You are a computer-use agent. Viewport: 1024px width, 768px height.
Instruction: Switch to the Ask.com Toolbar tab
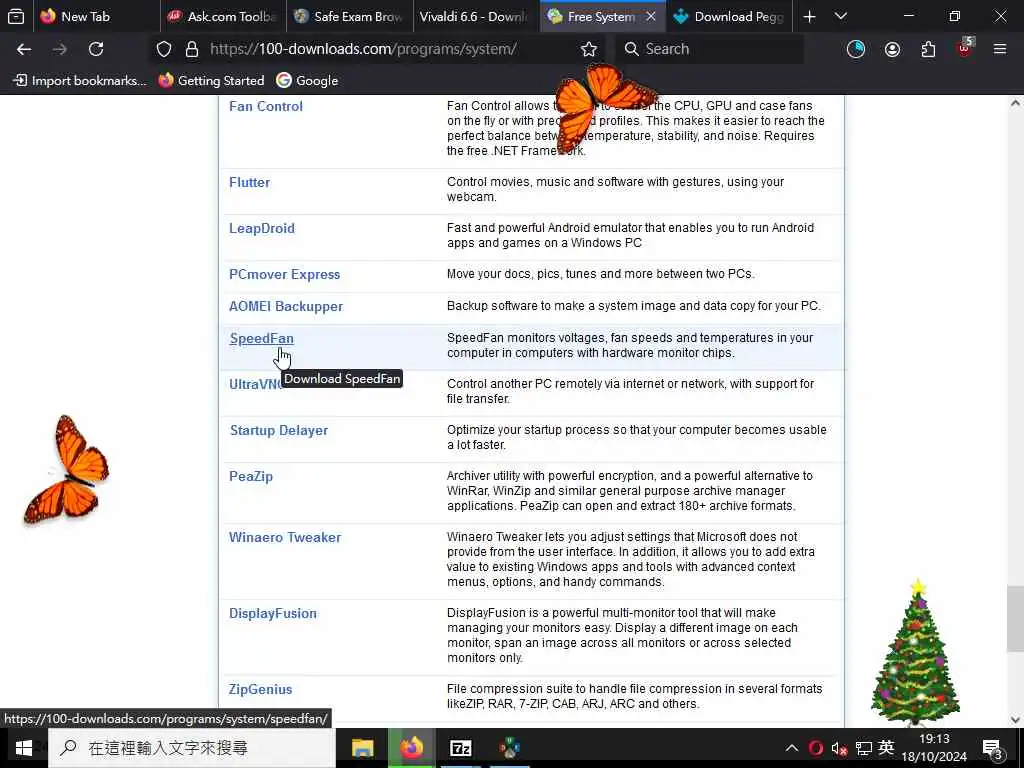pos(223,16)
